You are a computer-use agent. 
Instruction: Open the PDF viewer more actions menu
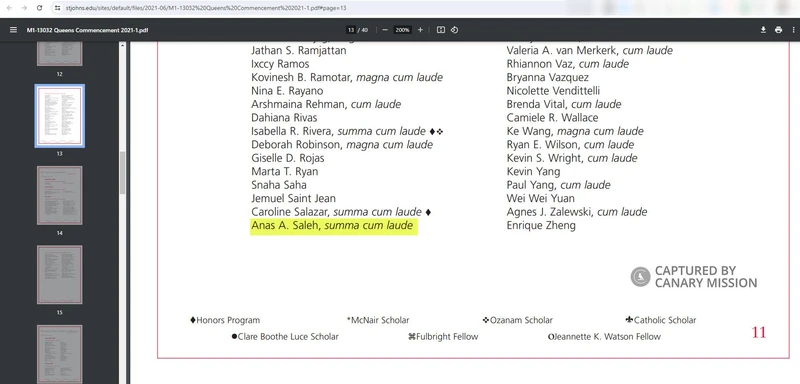(793, 30)
